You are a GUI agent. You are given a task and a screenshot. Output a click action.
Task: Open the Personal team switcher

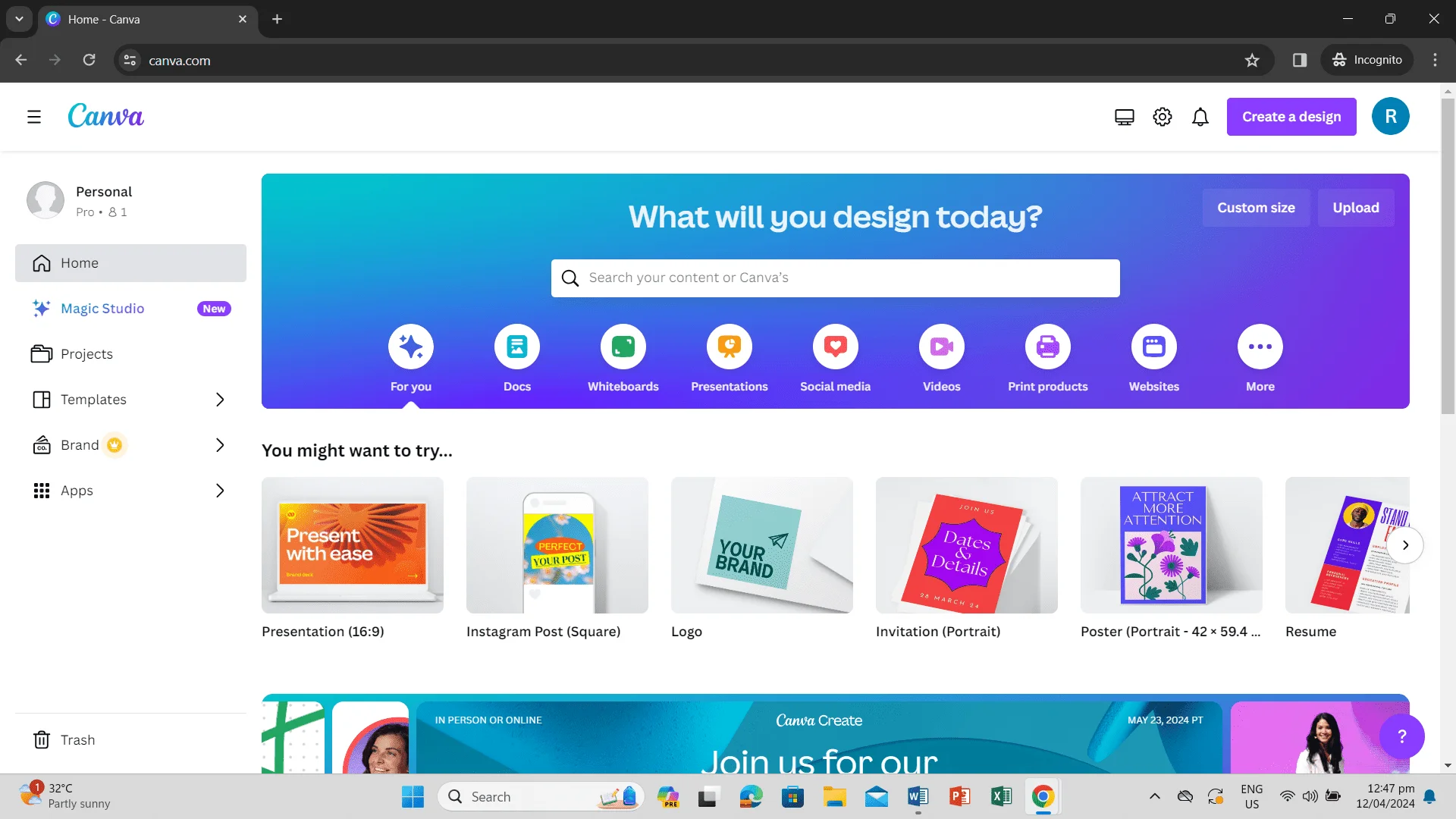coord(130,201)
